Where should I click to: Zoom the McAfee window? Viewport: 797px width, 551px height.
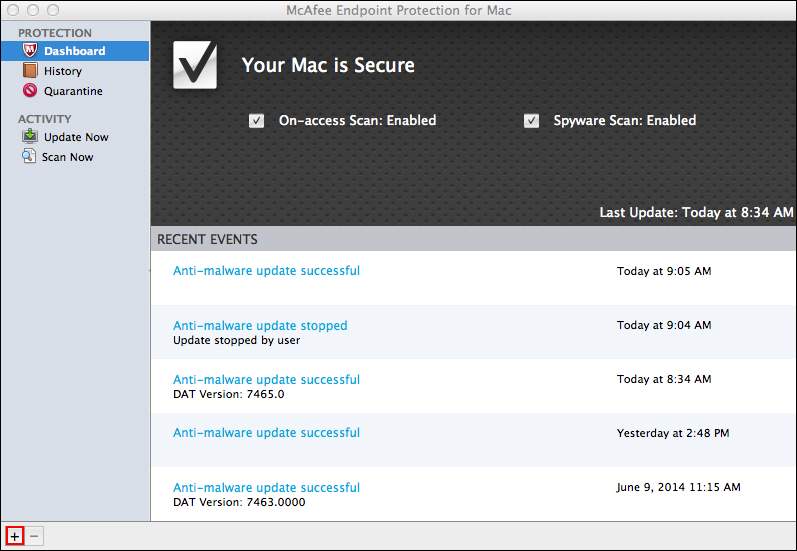(x=53, y=10)
